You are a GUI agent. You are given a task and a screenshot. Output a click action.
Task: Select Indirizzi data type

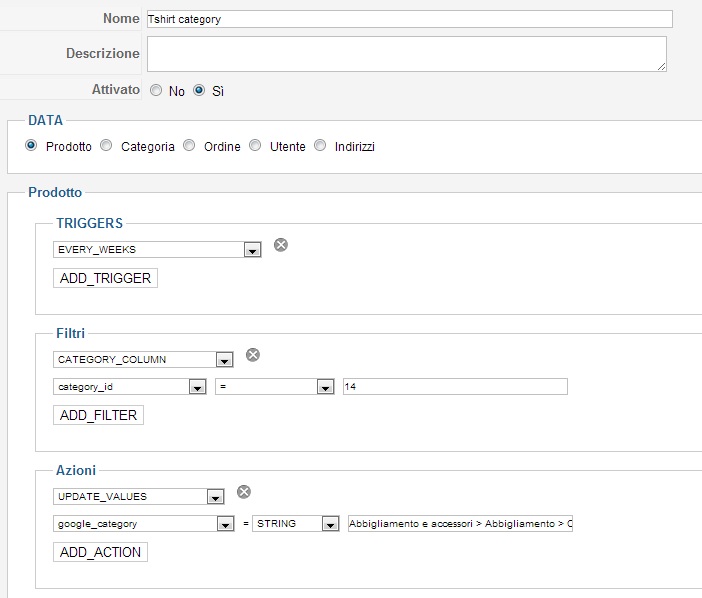[321, 146]
